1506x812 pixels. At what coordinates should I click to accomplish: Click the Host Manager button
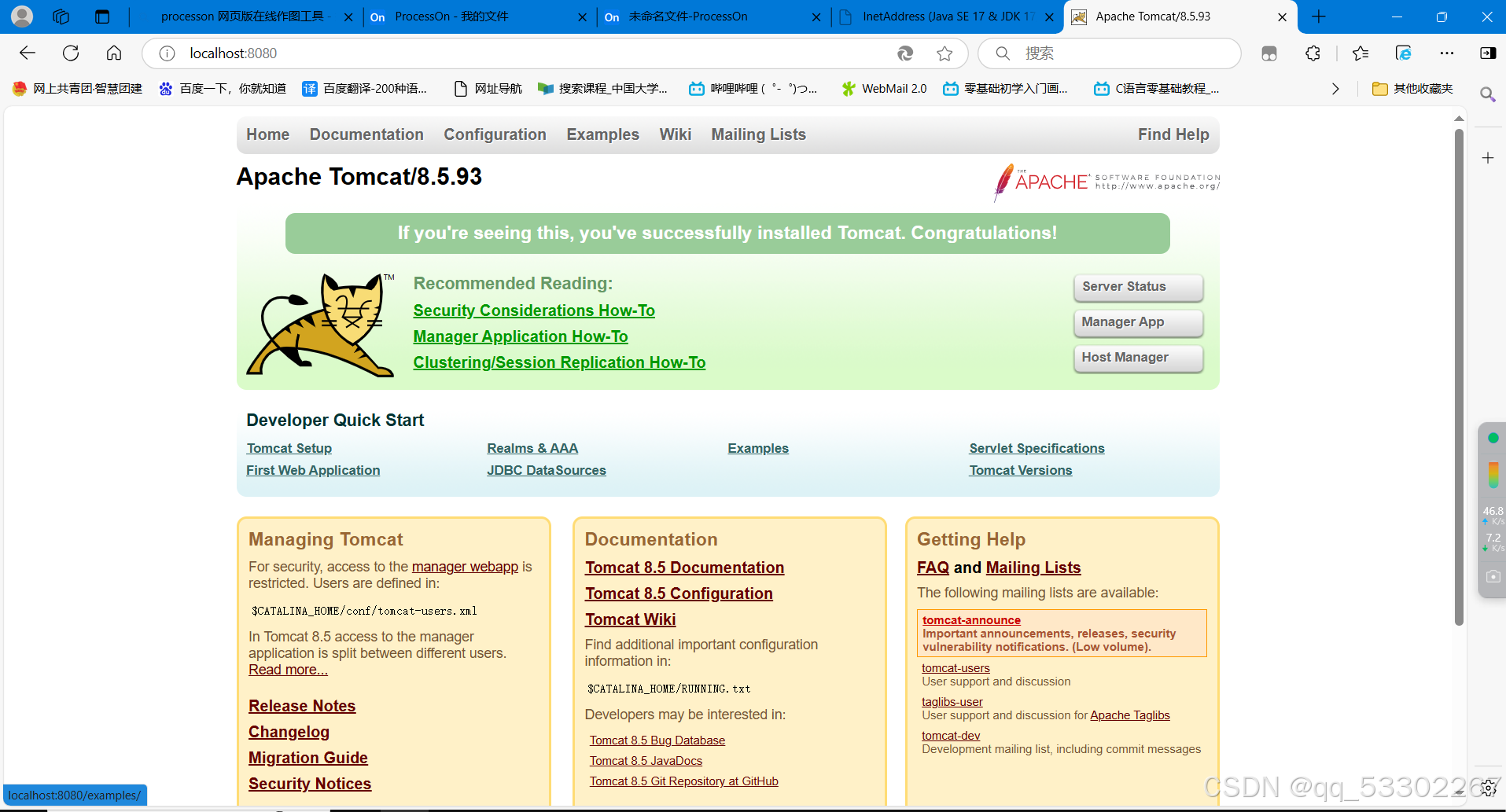pos(1138,358)
